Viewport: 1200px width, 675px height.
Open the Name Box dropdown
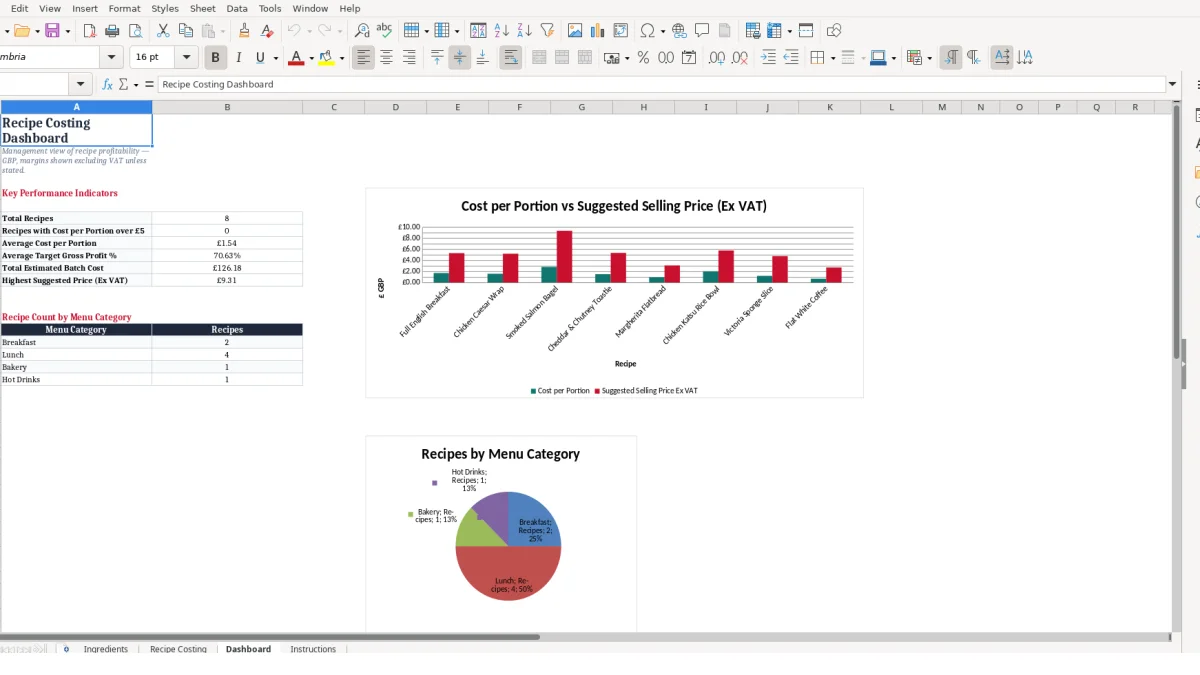click(81, 85)
